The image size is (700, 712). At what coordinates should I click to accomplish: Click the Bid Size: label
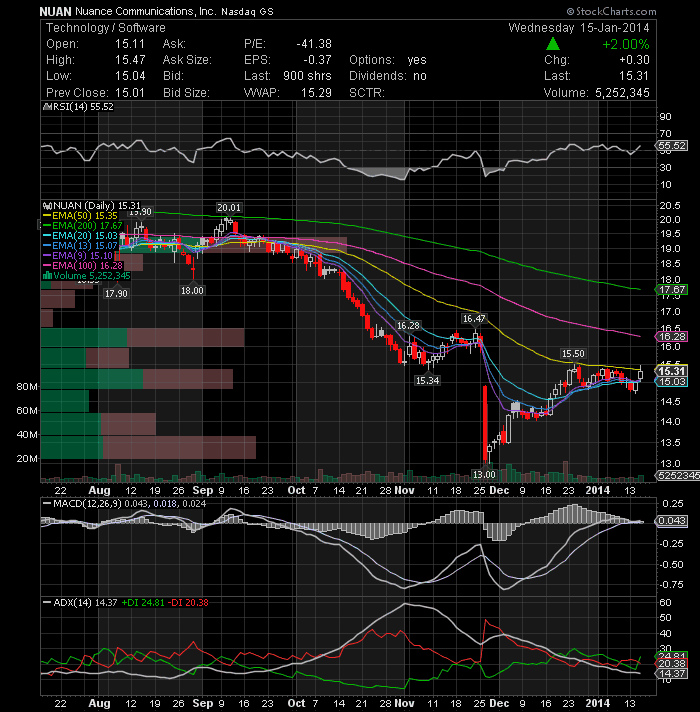coord(186,93)
